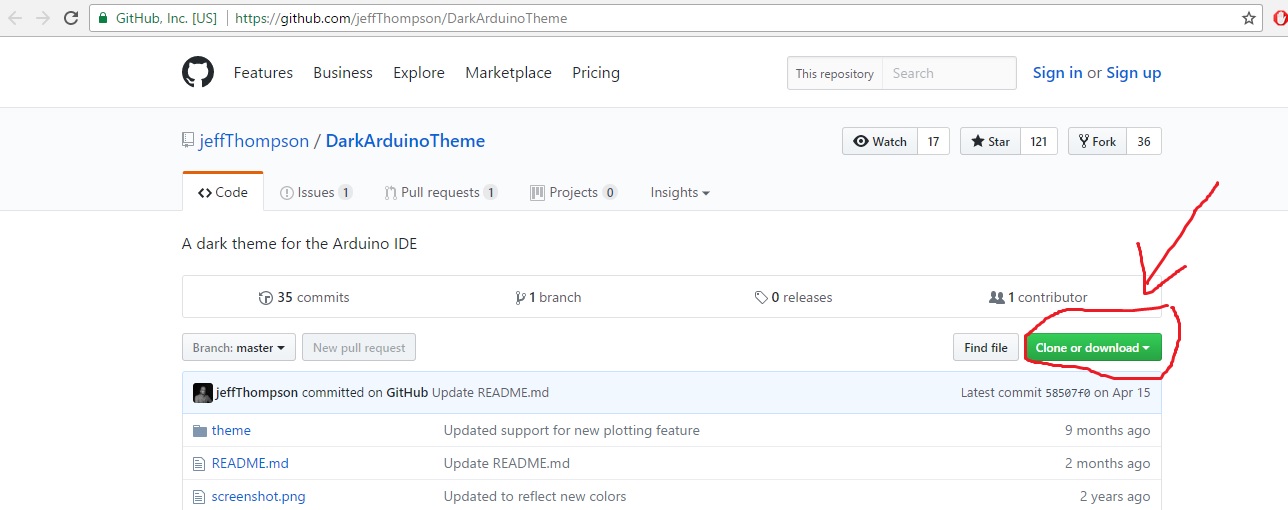Click the repository book icon beside jeffThompson

(x=188, y=141)
